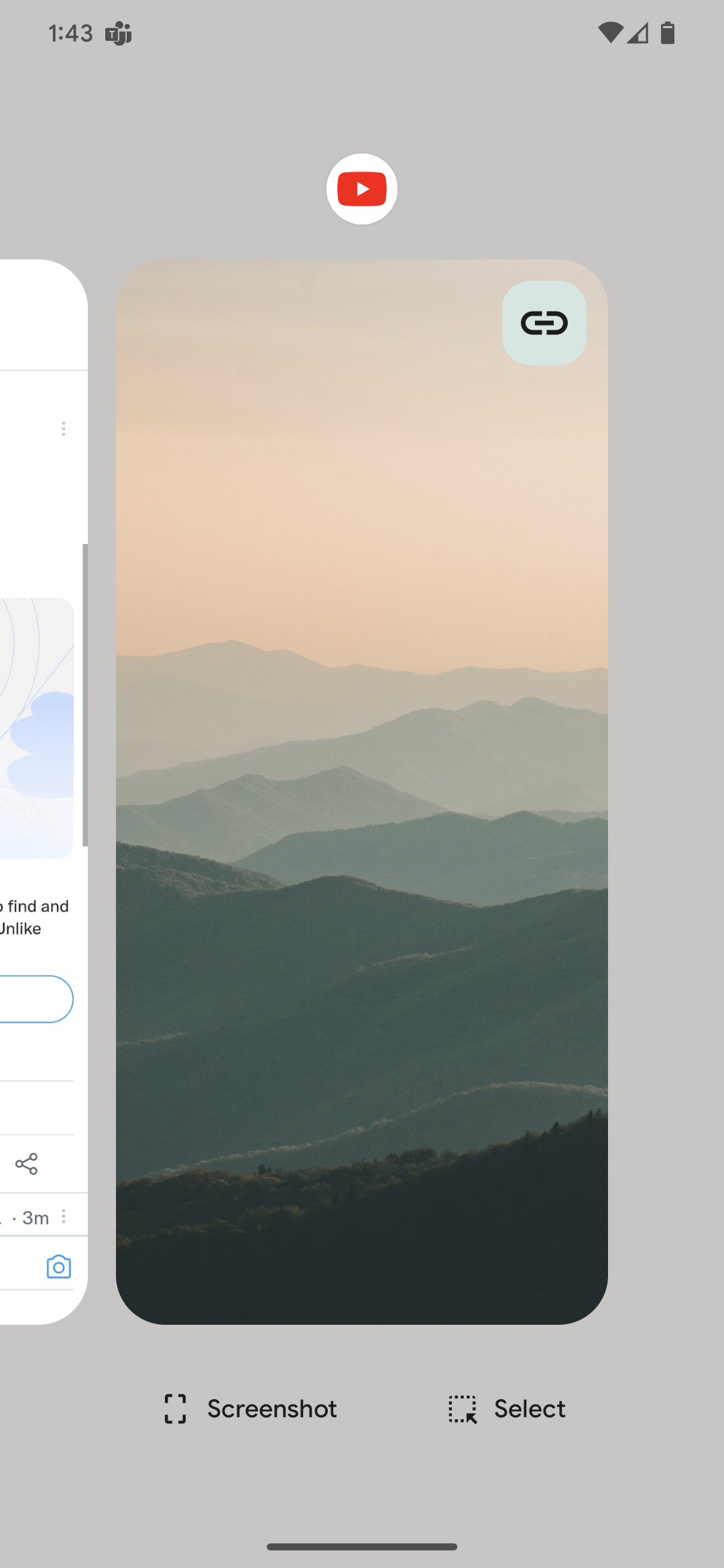
Task: Tap the chain link icon on the wallpaper card
Action: (544, 323)
